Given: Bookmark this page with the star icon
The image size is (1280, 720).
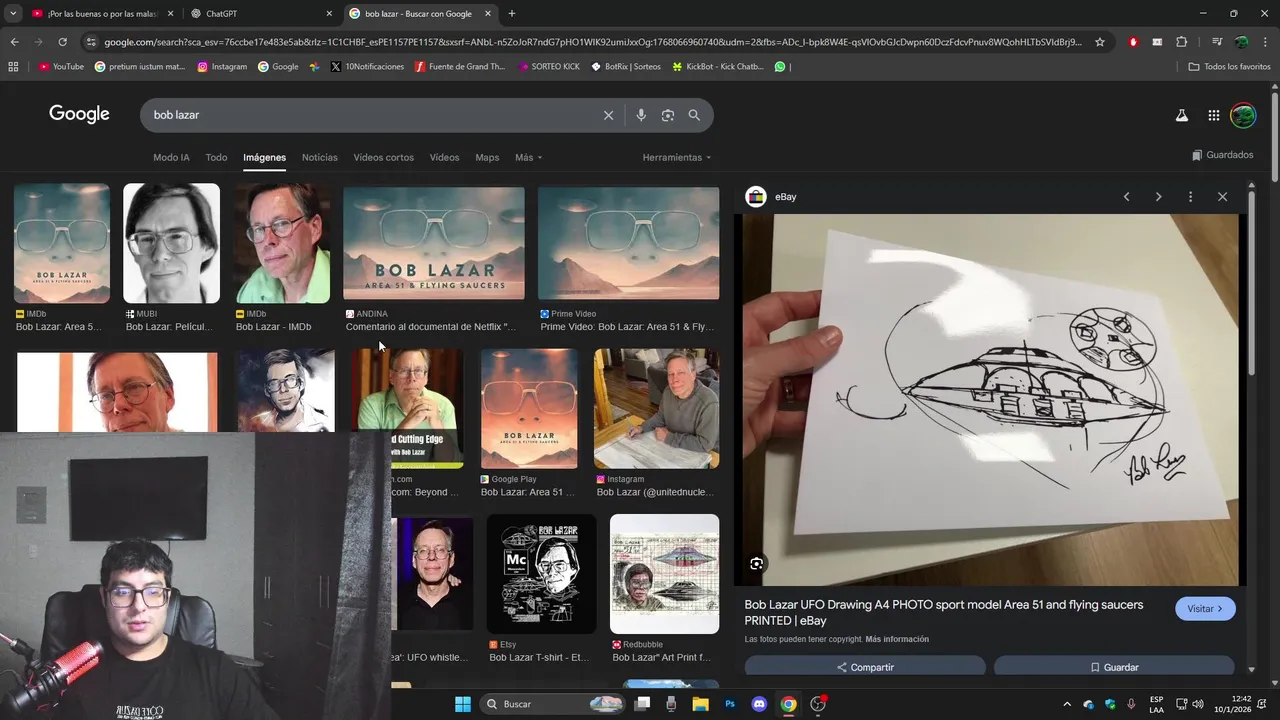Looking at the screenshot, I should (x=1100, y=42).
